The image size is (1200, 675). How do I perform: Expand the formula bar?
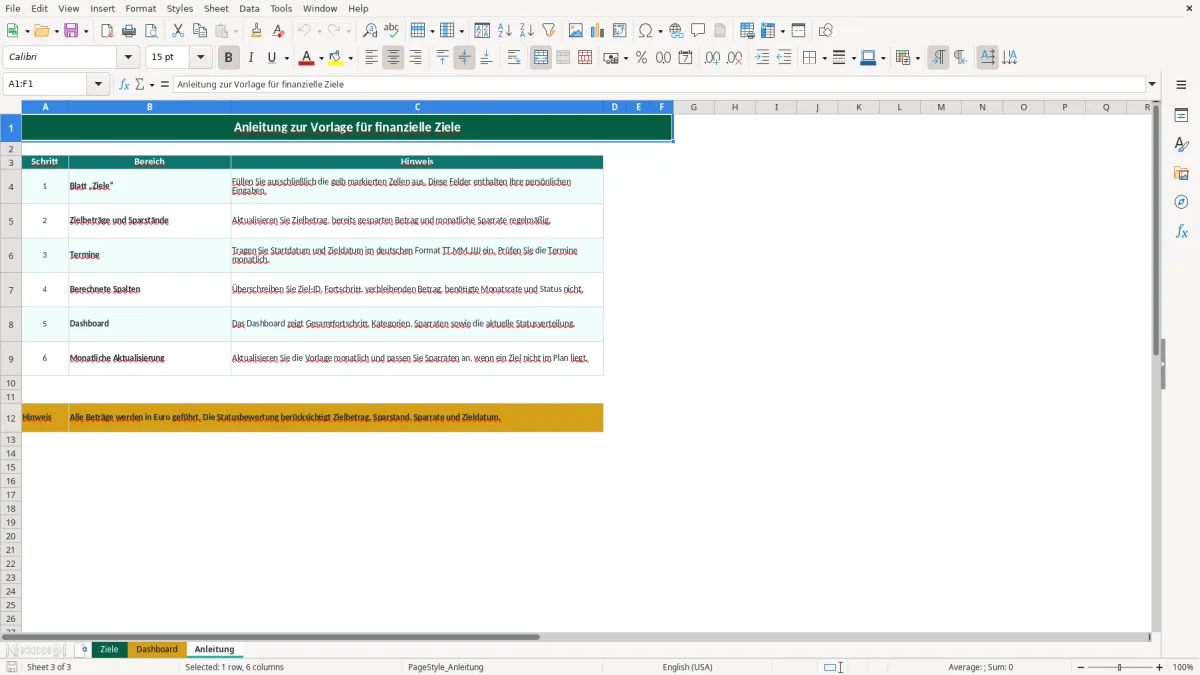[x=1152, y=85]
